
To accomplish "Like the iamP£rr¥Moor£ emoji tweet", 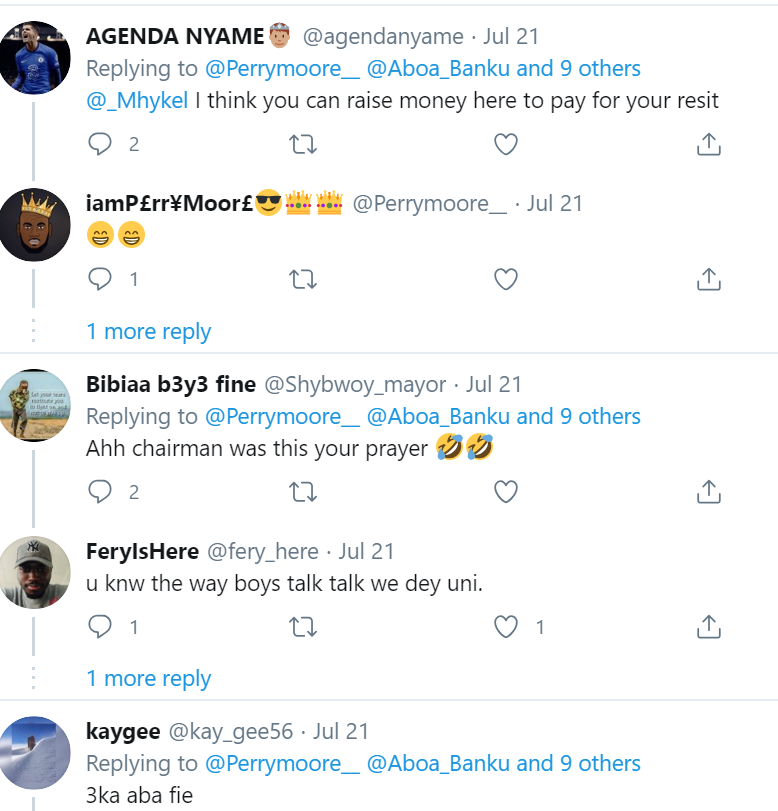I will tap(506, 280).
